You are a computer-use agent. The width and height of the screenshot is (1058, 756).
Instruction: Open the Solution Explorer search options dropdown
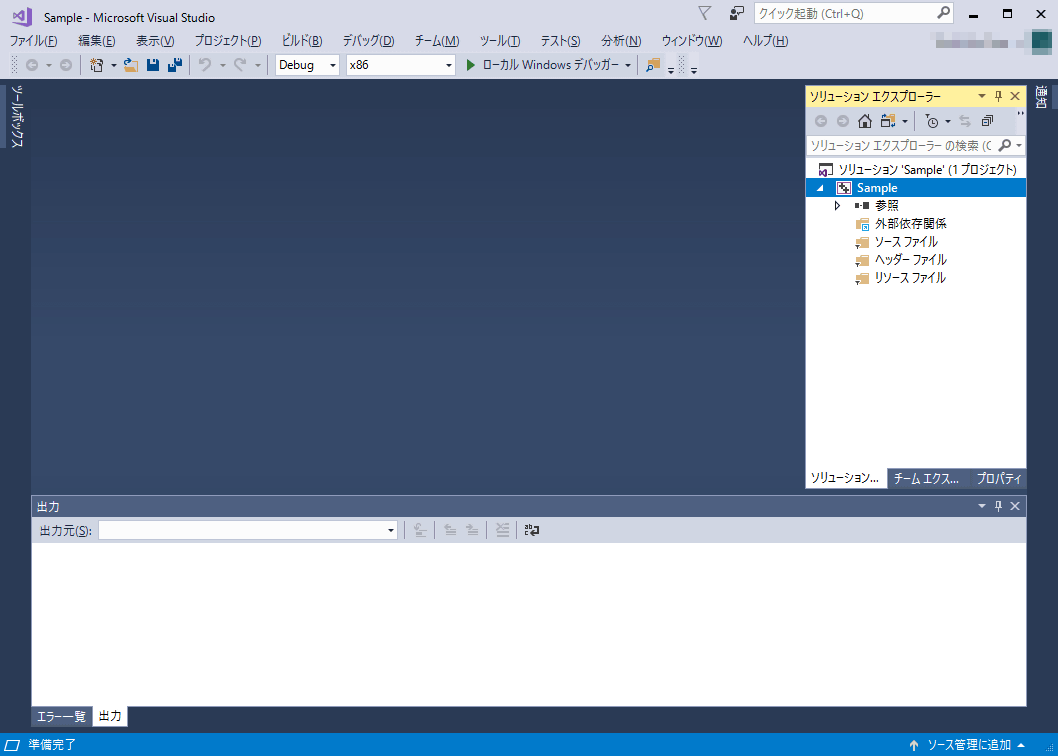pyautogui.click(x=1019, y=145)
